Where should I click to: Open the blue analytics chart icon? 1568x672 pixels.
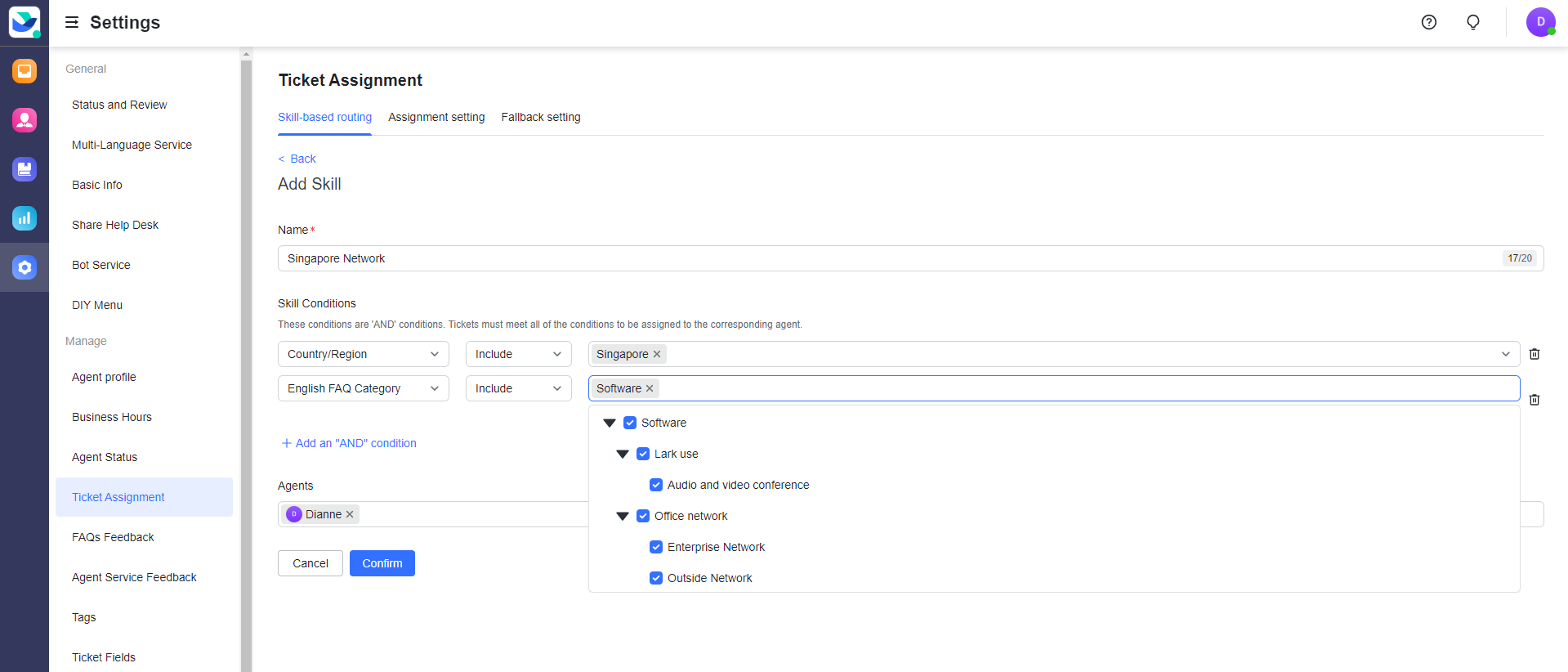(25, 218)
